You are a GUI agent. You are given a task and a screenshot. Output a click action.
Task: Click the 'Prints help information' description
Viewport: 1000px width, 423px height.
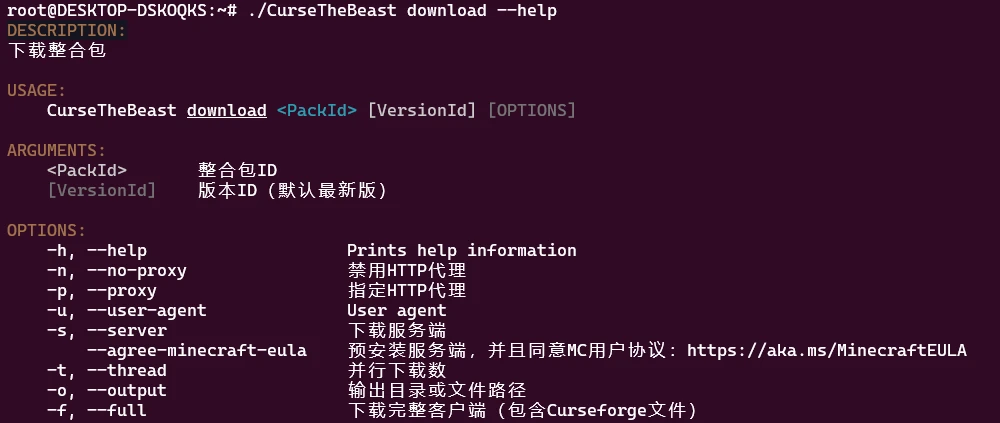pos(462,250)
